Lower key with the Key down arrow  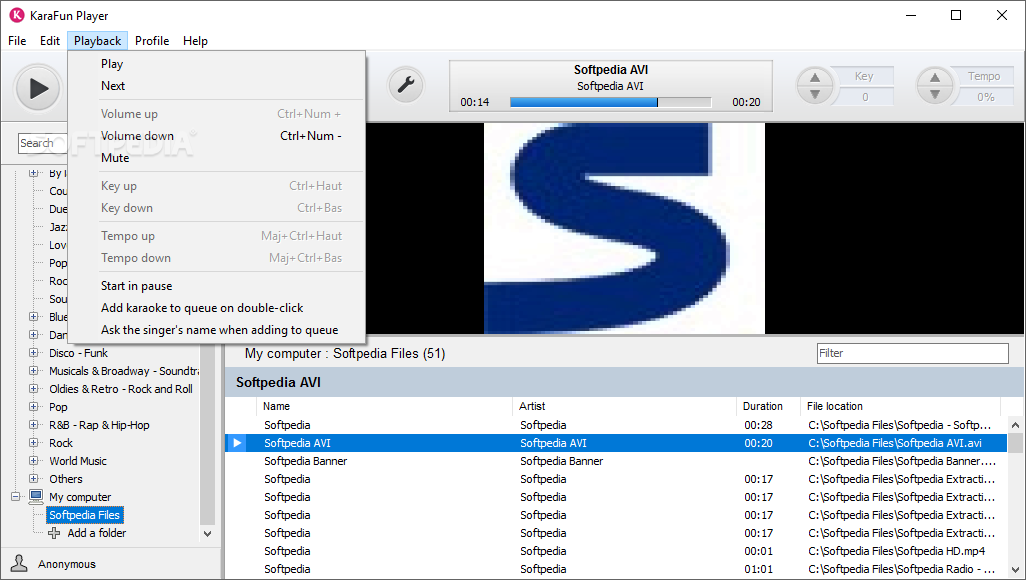(x=815, y=94)
